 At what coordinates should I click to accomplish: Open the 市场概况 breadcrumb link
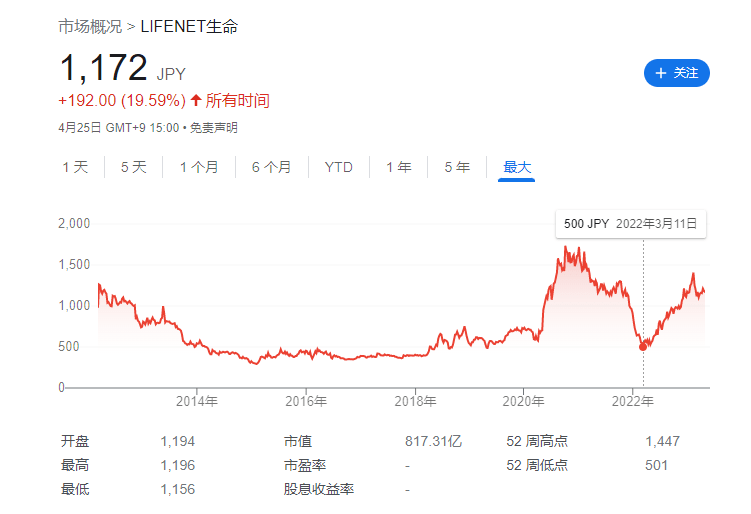pyautogui.click(x=90, y=26)
